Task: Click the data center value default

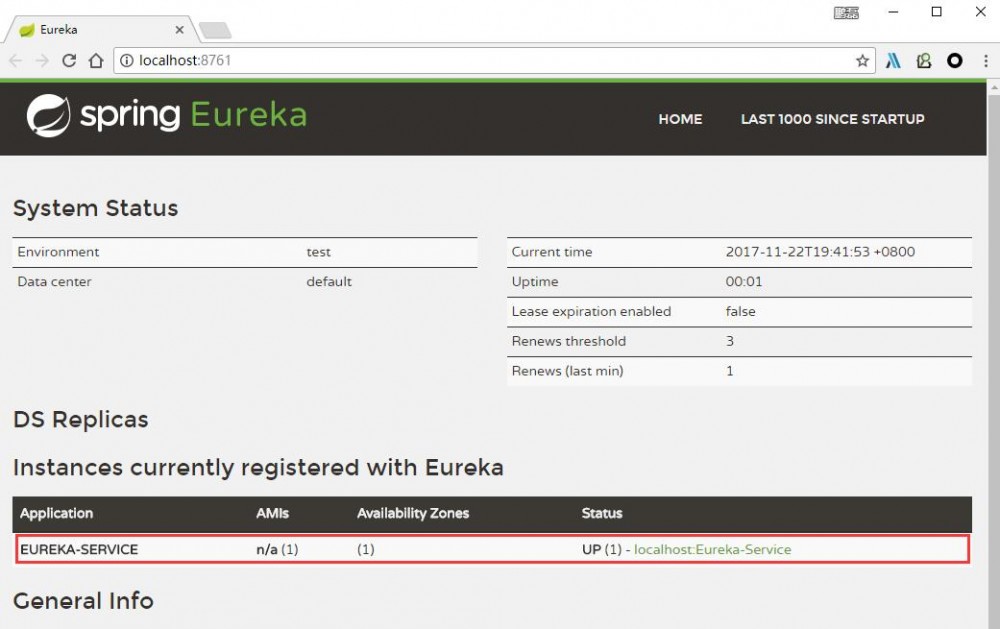Action: (328, 281)
